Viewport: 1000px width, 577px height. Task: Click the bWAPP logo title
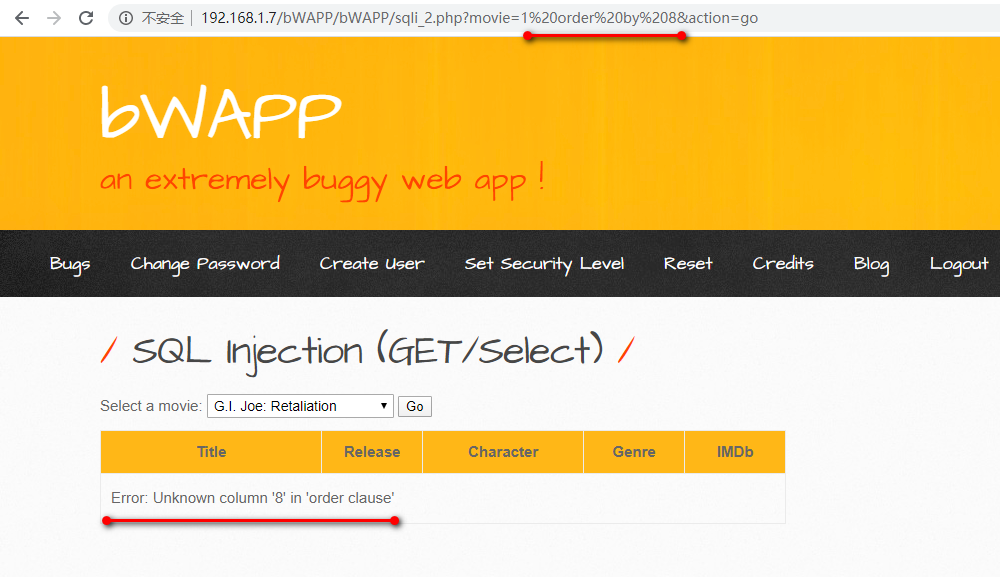221,112
